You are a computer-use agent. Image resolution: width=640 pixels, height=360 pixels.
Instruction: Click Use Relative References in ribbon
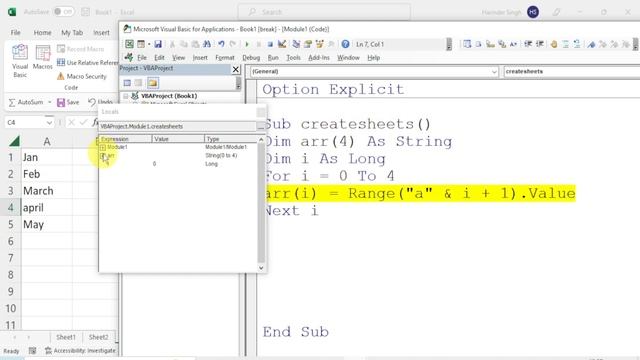[x=87, y=62]
